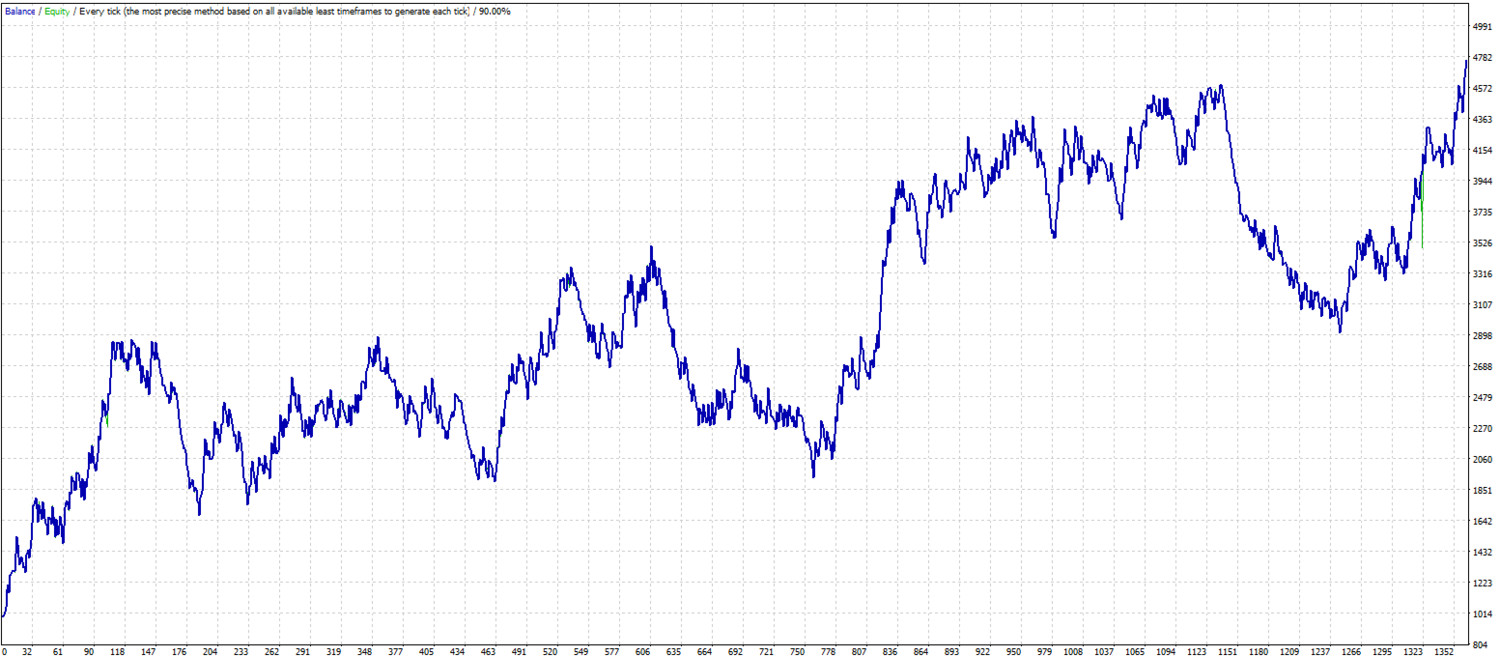Select the 1642 y-axis value
Screen dimensions: 1500x656
point(1483,522)
